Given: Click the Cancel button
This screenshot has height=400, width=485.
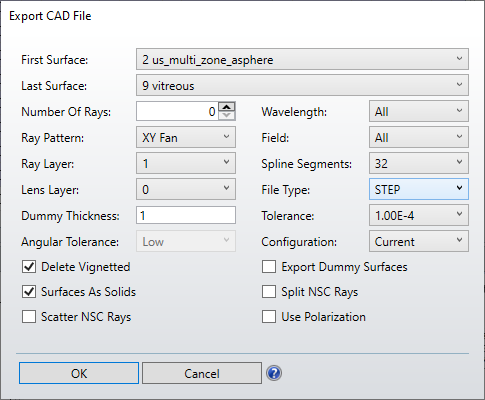Looking at the screenshot, I should click(x=202, y=373).
